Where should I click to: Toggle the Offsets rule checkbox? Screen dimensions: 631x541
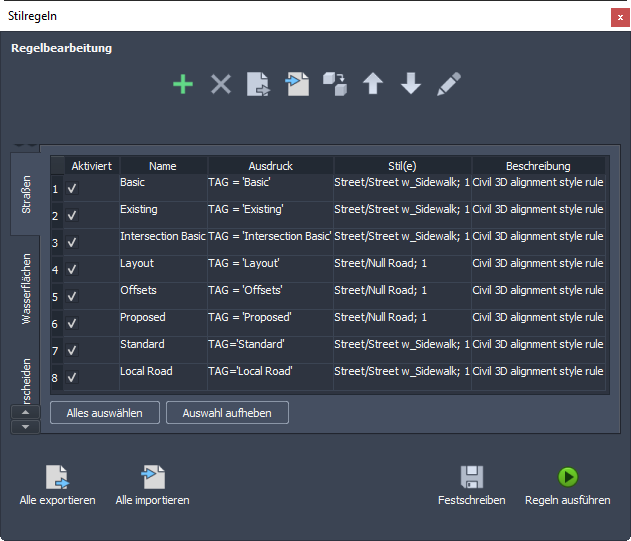click(72, 296)
